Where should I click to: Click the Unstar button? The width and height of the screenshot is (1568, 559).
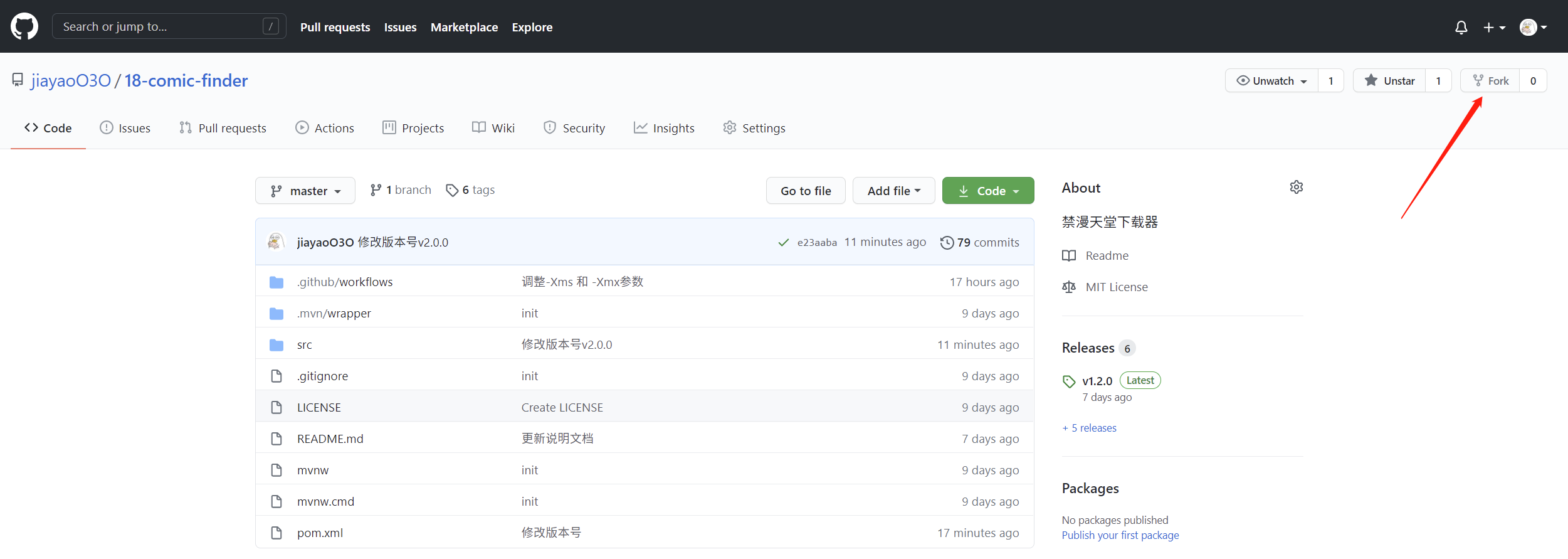[1389, 80]
